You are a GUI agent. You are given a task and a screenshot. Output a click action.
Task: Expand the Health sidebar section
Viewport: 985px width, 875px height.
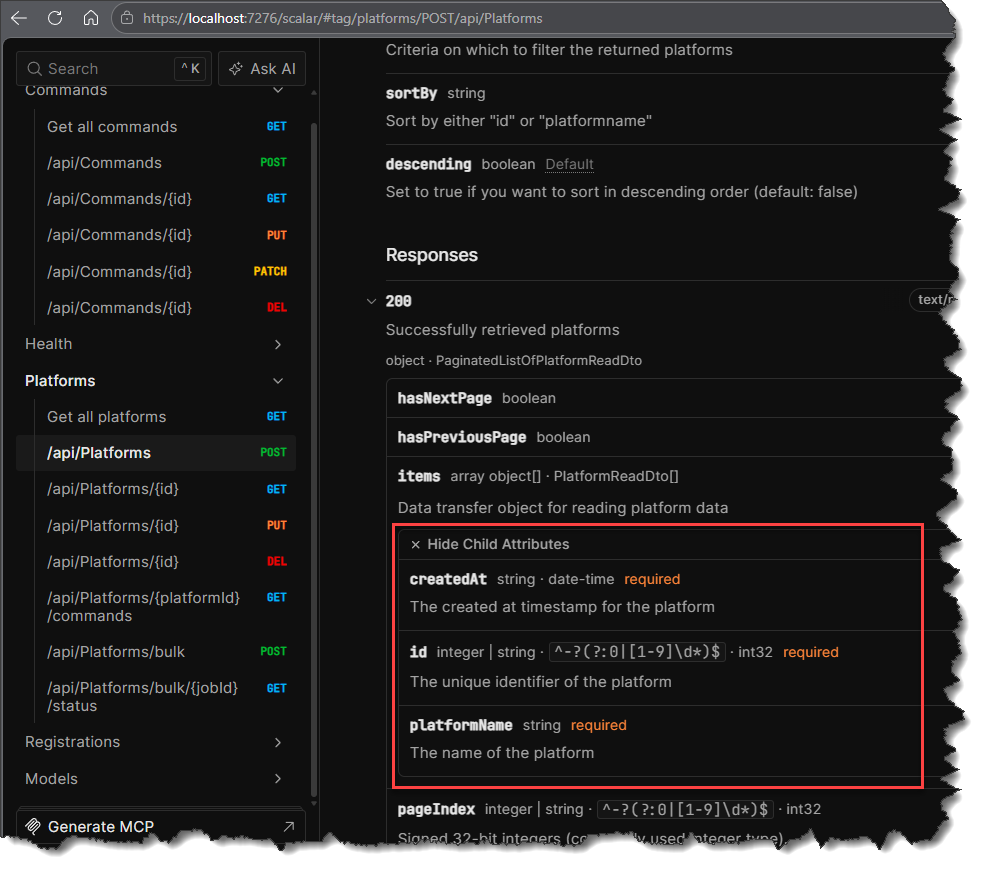(x=278, y=344)
